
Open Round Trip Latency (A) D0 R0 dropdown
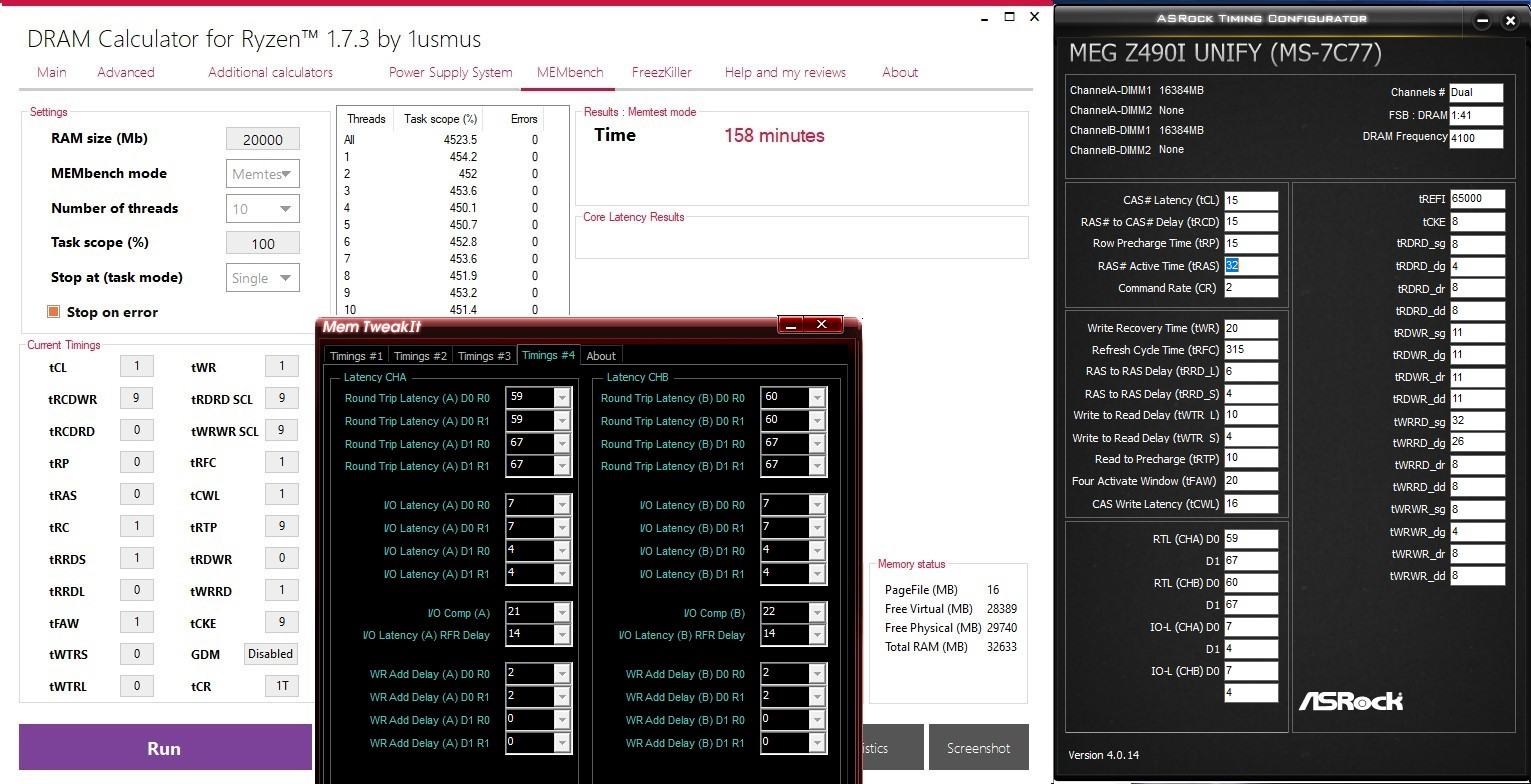tap(562, 398)
